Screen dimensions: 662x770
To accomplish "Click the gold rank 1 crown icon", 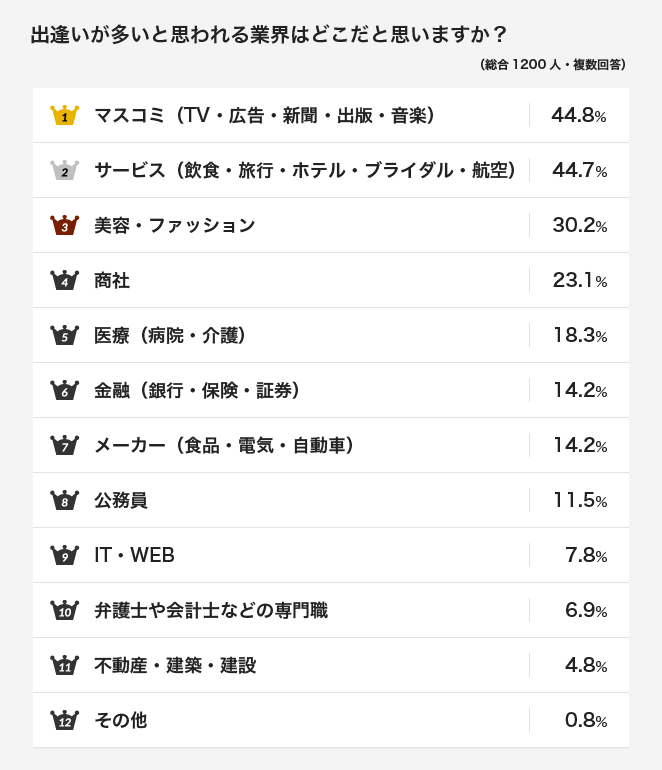I will (64, 115).
